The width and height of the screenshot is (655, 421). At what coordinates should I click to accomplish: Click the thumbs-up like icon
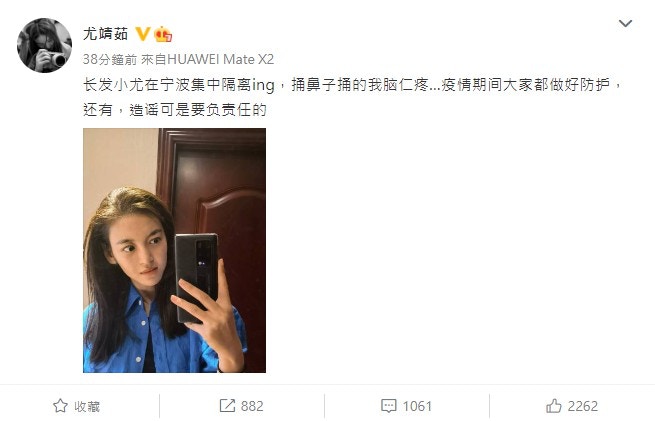[x=554, y=406]
